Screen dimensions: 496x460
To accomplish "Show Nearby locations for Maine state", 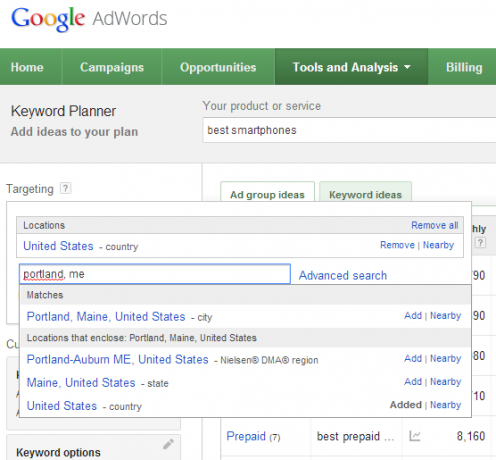I will (x=446, y=381).
